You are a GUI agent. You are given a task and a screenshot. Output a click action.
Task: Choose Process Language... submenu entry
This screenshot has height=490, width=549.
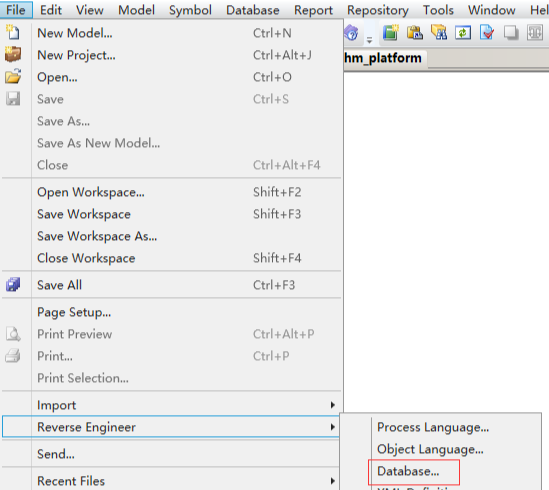[x=433, y=427]
